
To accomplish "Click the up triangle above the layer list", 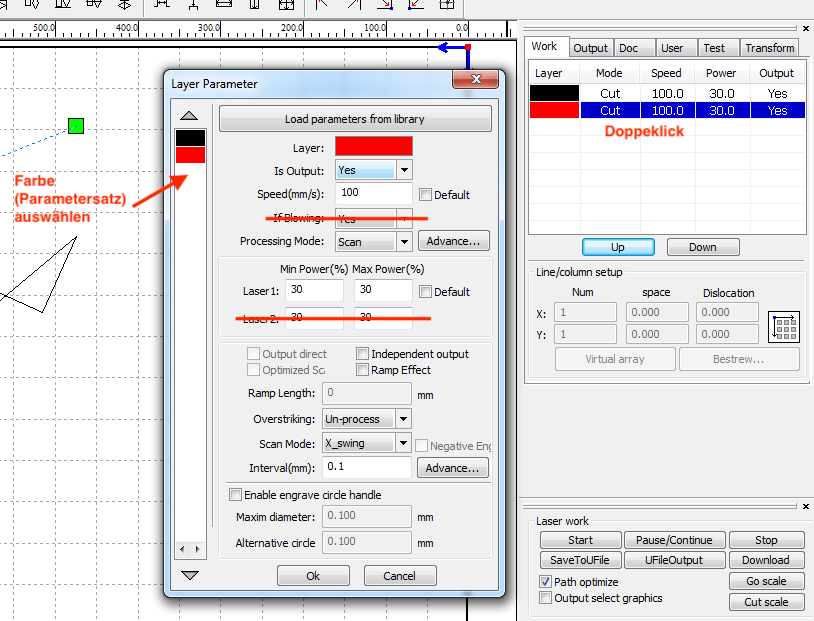I will pos(190,115).
